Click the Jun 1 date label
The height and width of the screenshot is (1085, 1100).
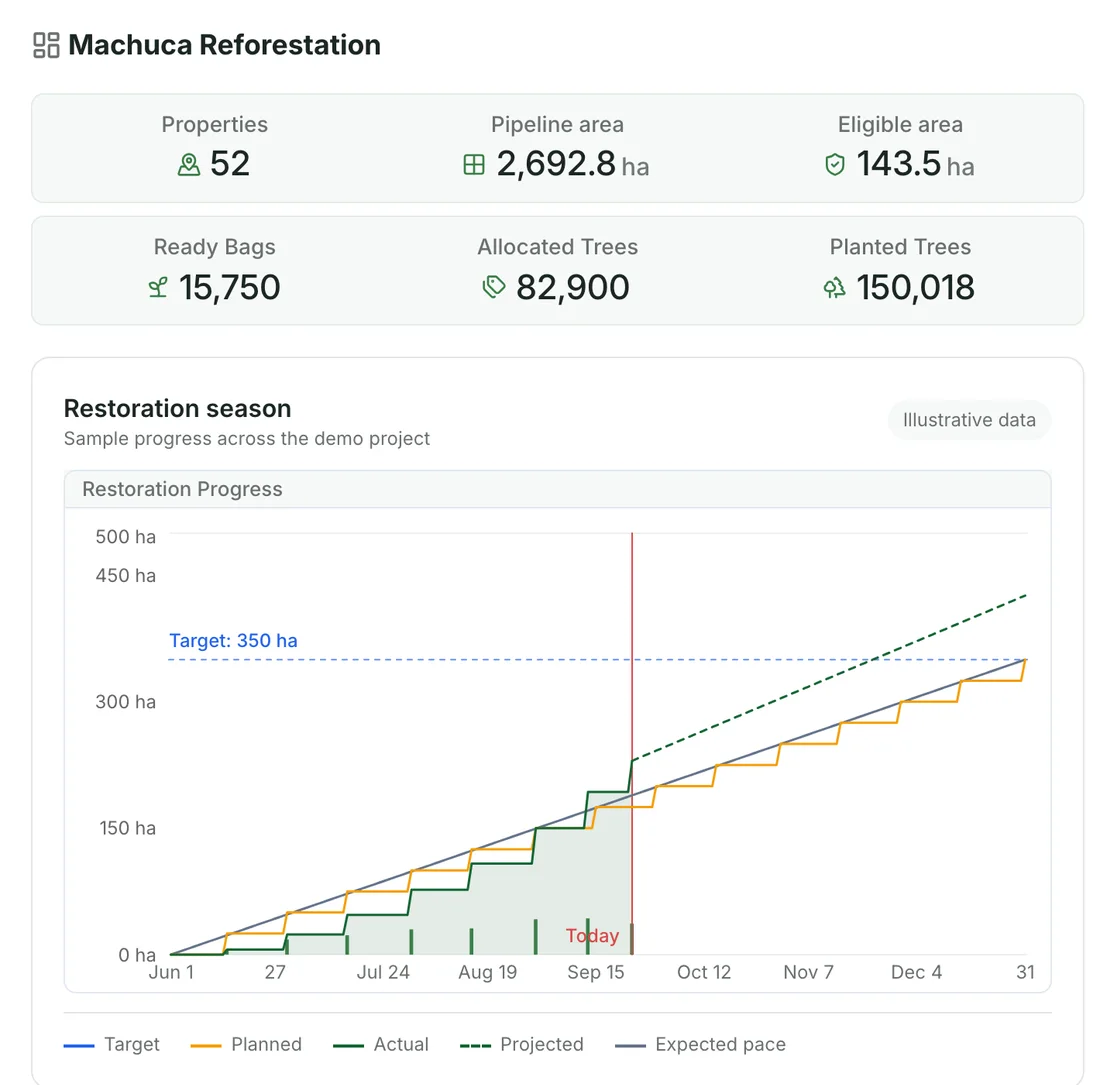pos(171,972)
